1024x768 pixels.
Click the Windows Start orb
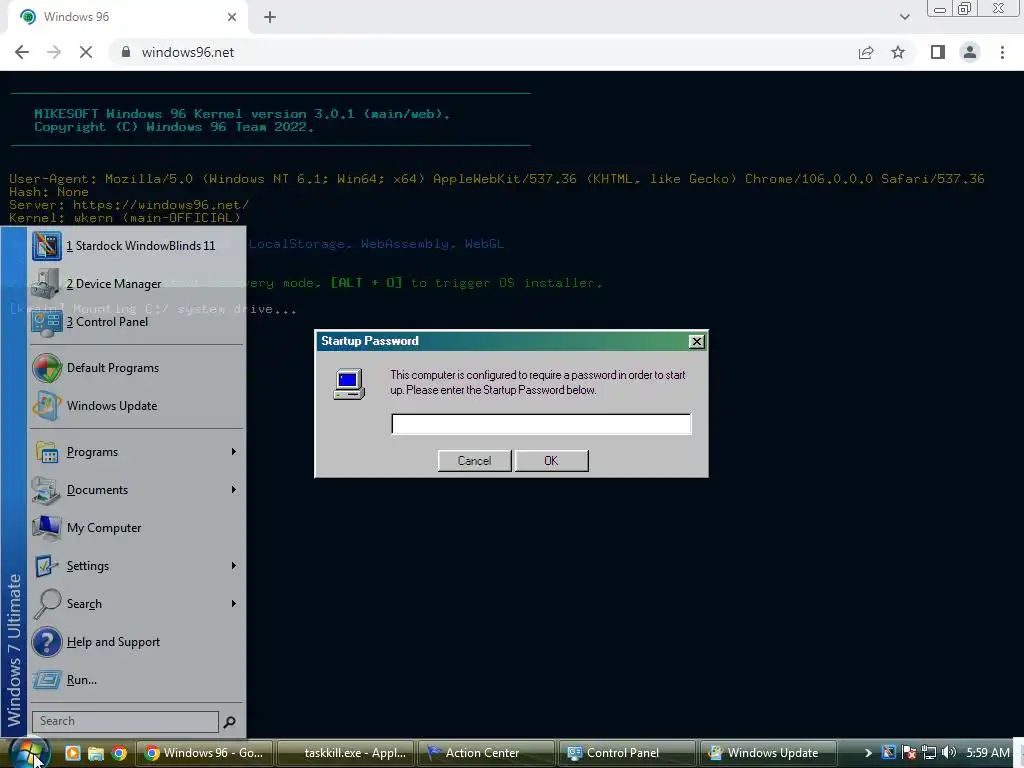30,753
